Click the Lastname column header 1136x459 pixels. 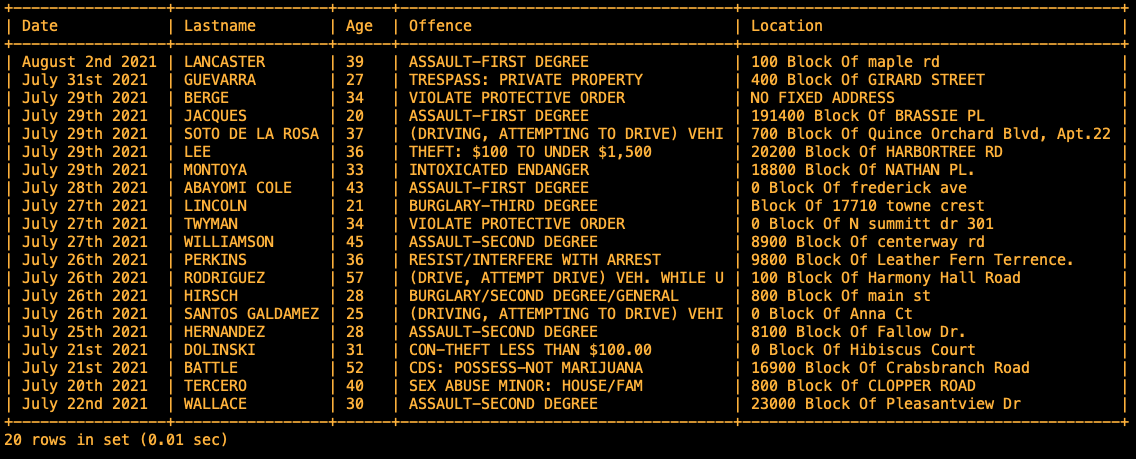(220, 26)
